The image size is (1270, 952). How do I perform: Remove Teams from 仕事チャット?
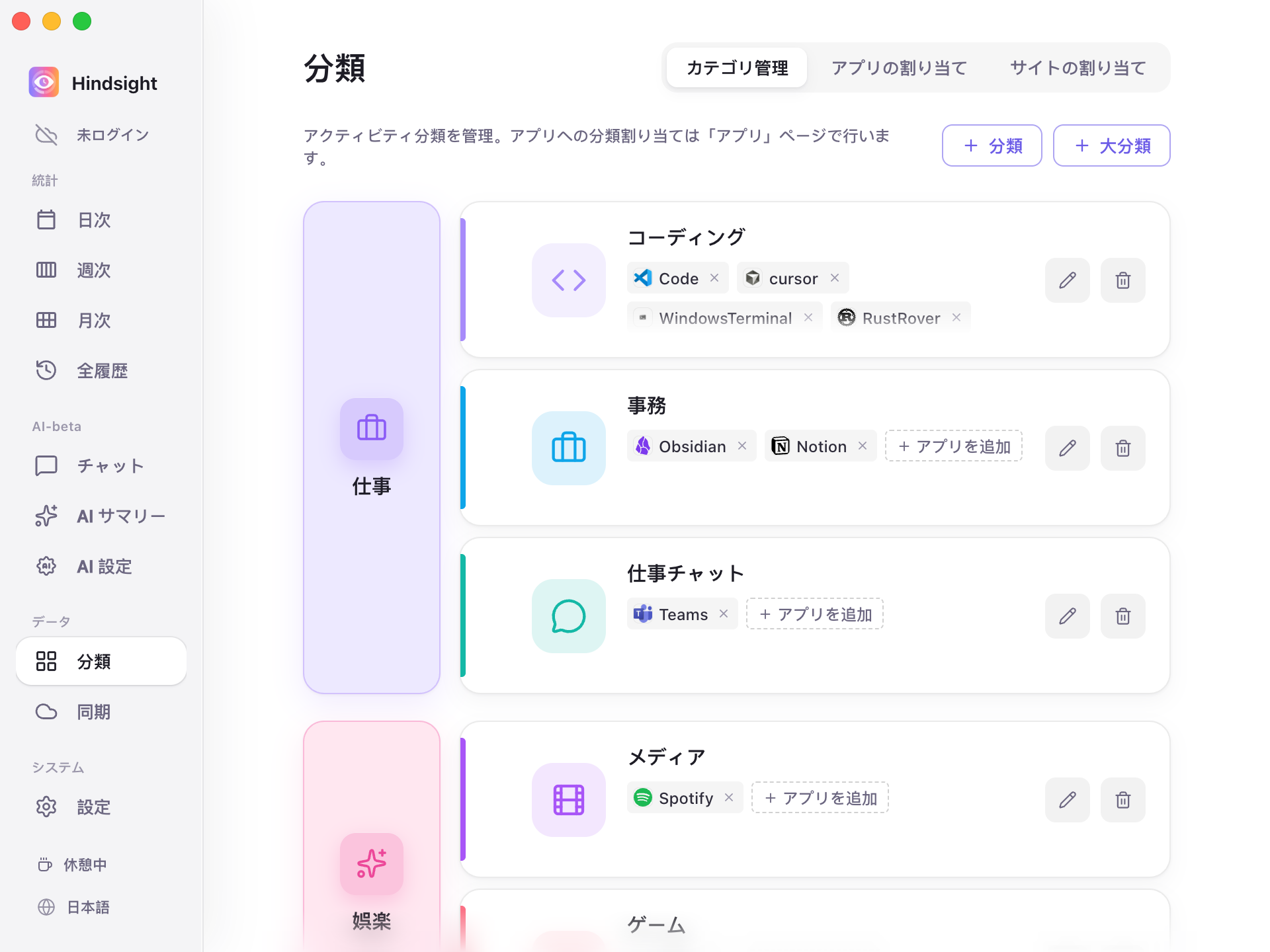(724, 614)
